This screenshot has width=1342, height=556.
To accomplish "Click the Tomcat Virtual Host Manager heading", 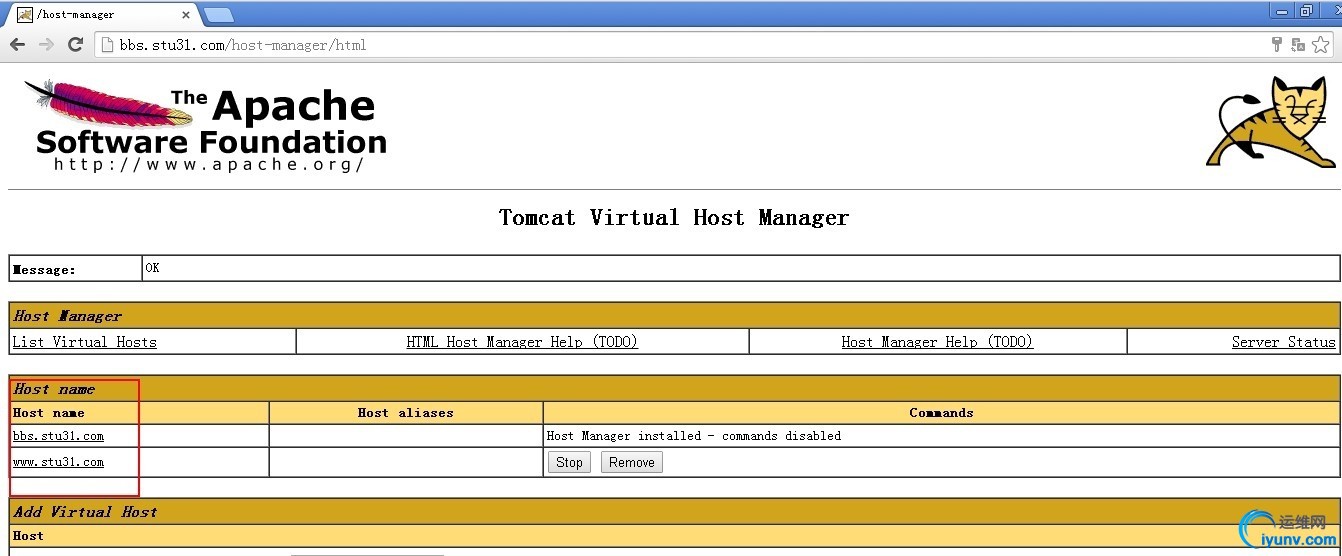I will click(x=674, y=217).
